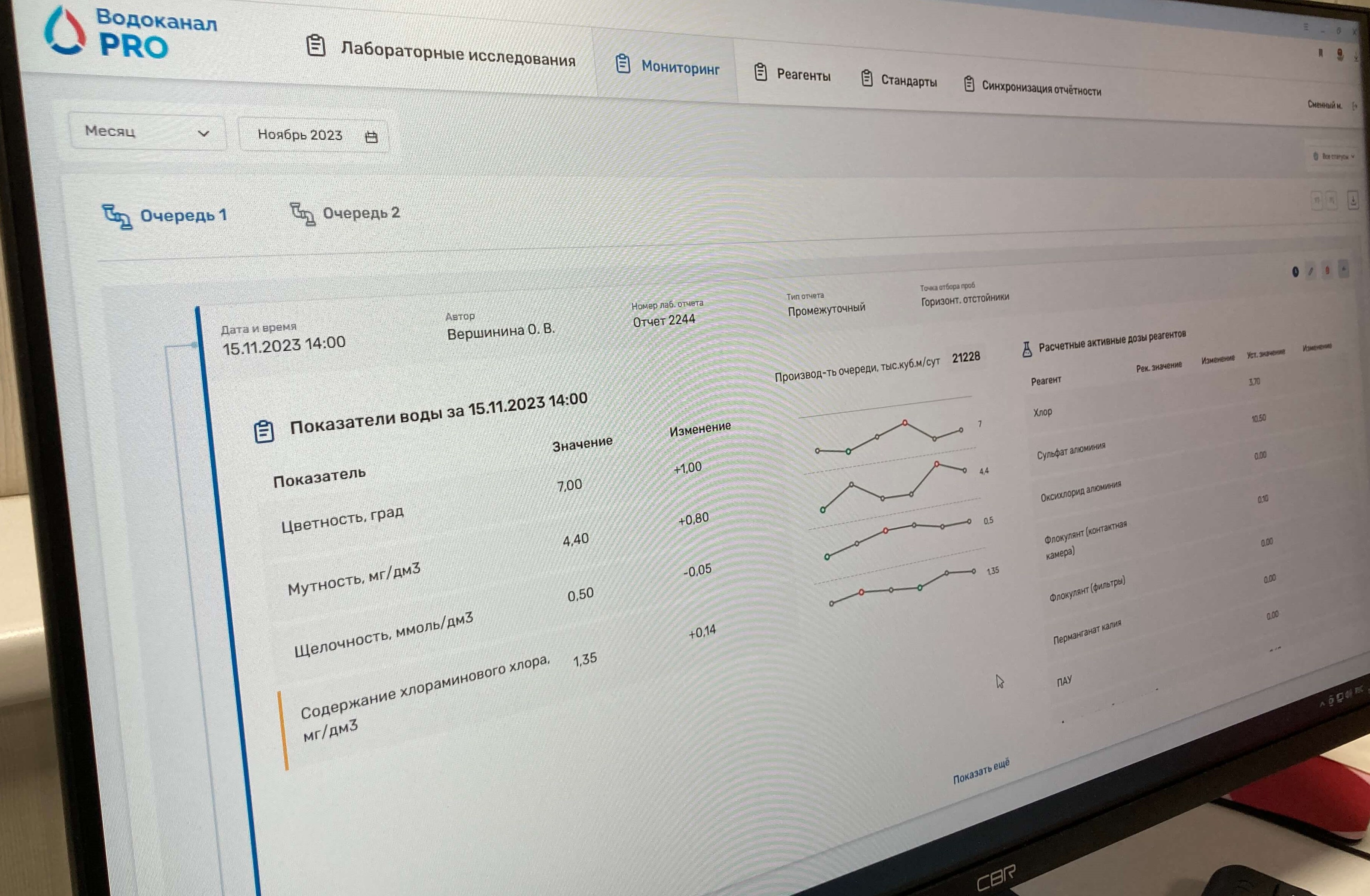The height and width of the screenshot is (896, 1370).
Task: Open the Стандарты tab
Action: [899, 79]
